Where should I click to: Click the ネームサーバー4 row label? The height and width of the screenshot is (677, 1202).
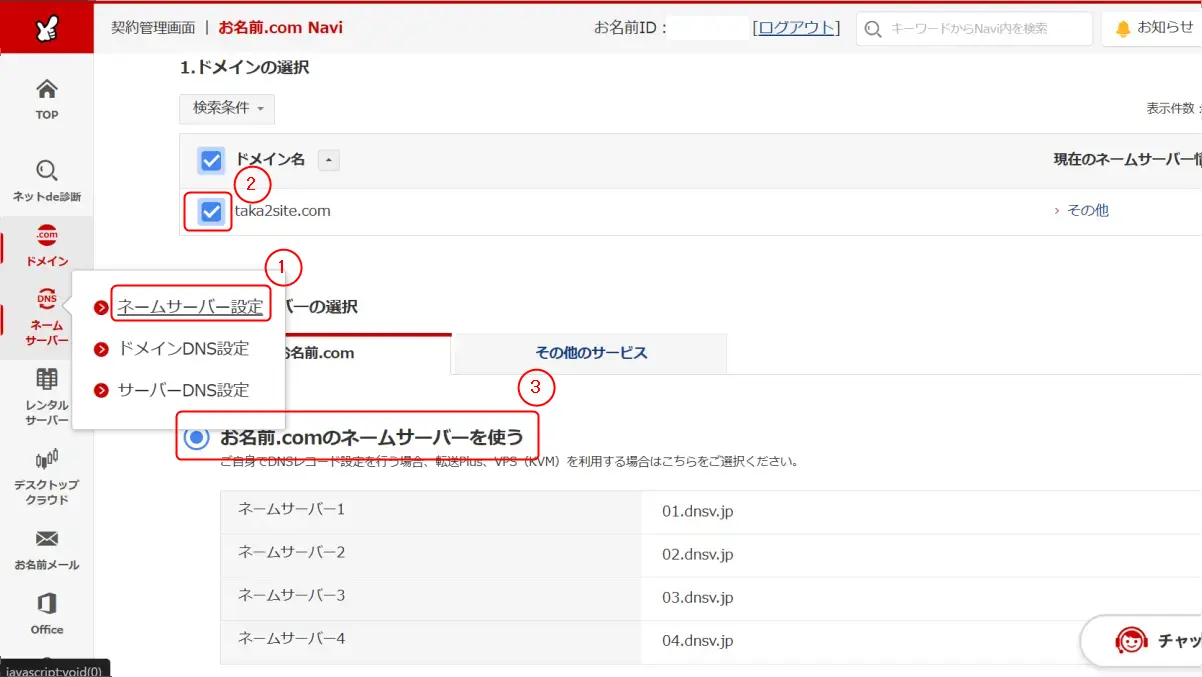click(291, 639)
